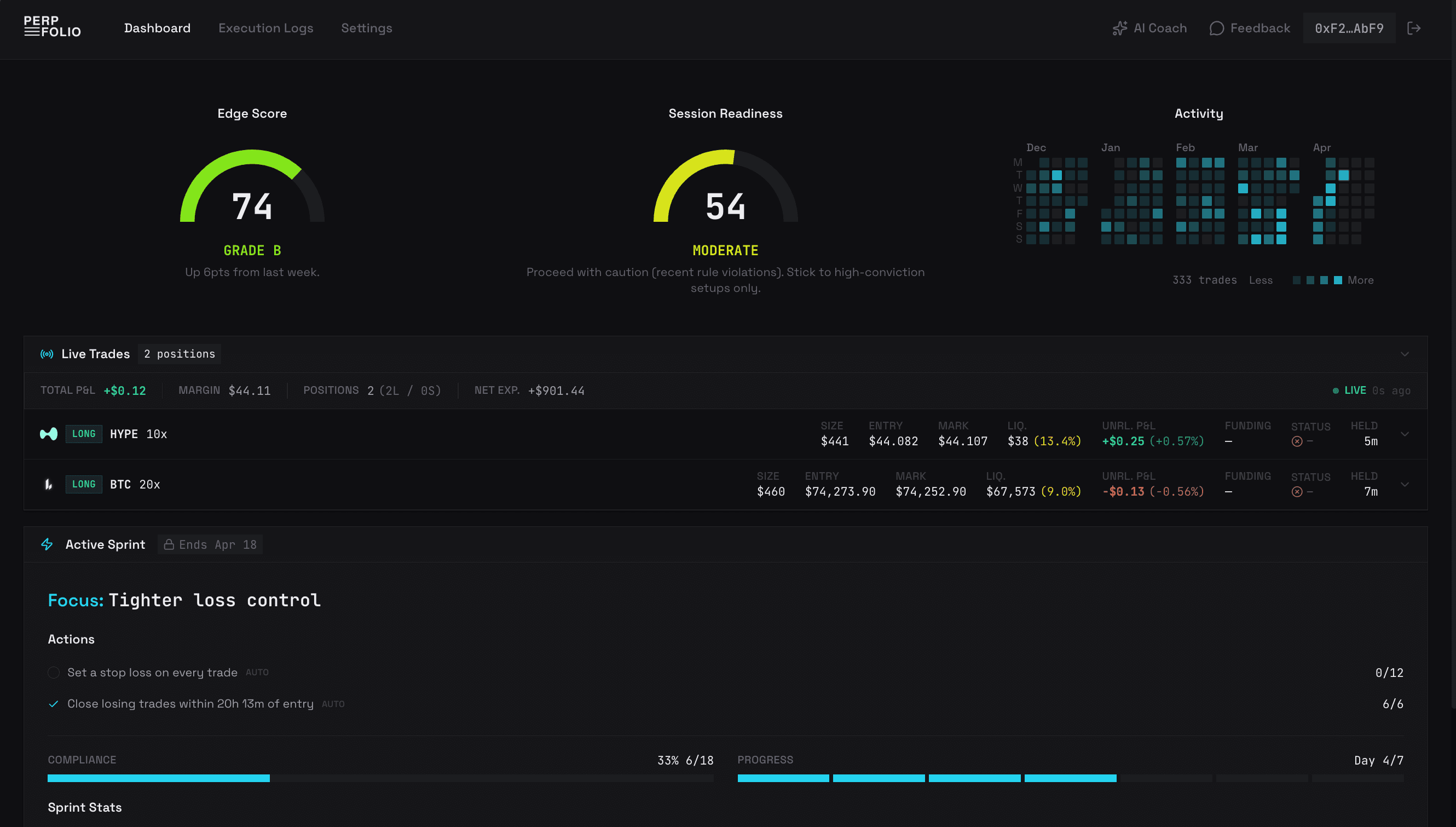Collapse the Live Trades section chevron
Viewport: 1456px width, 827px height.
click(x=1406, y=353)
